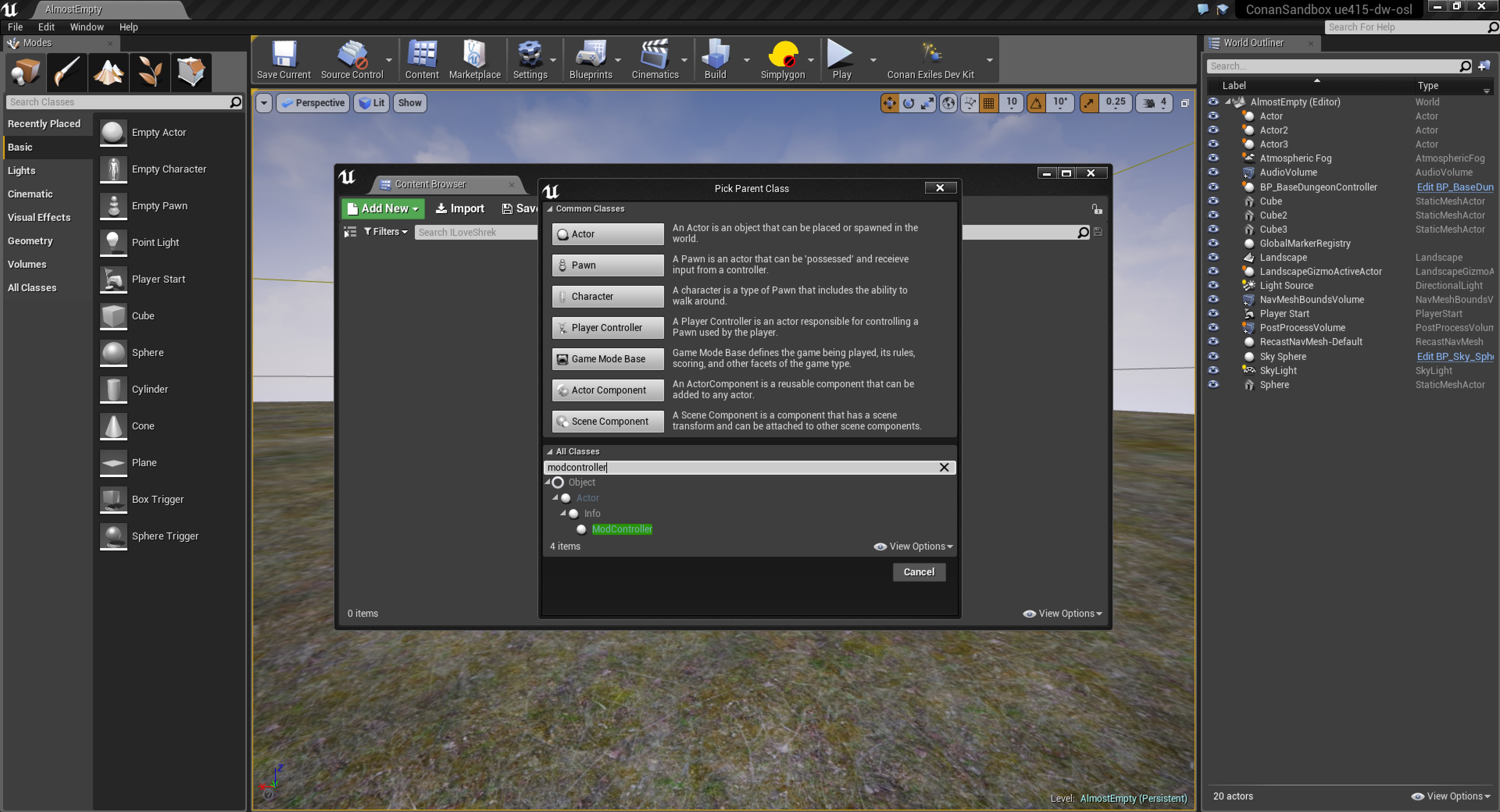
Task: Open the Conan Exiles Dev Kit
Action: (x=930, y=59)
